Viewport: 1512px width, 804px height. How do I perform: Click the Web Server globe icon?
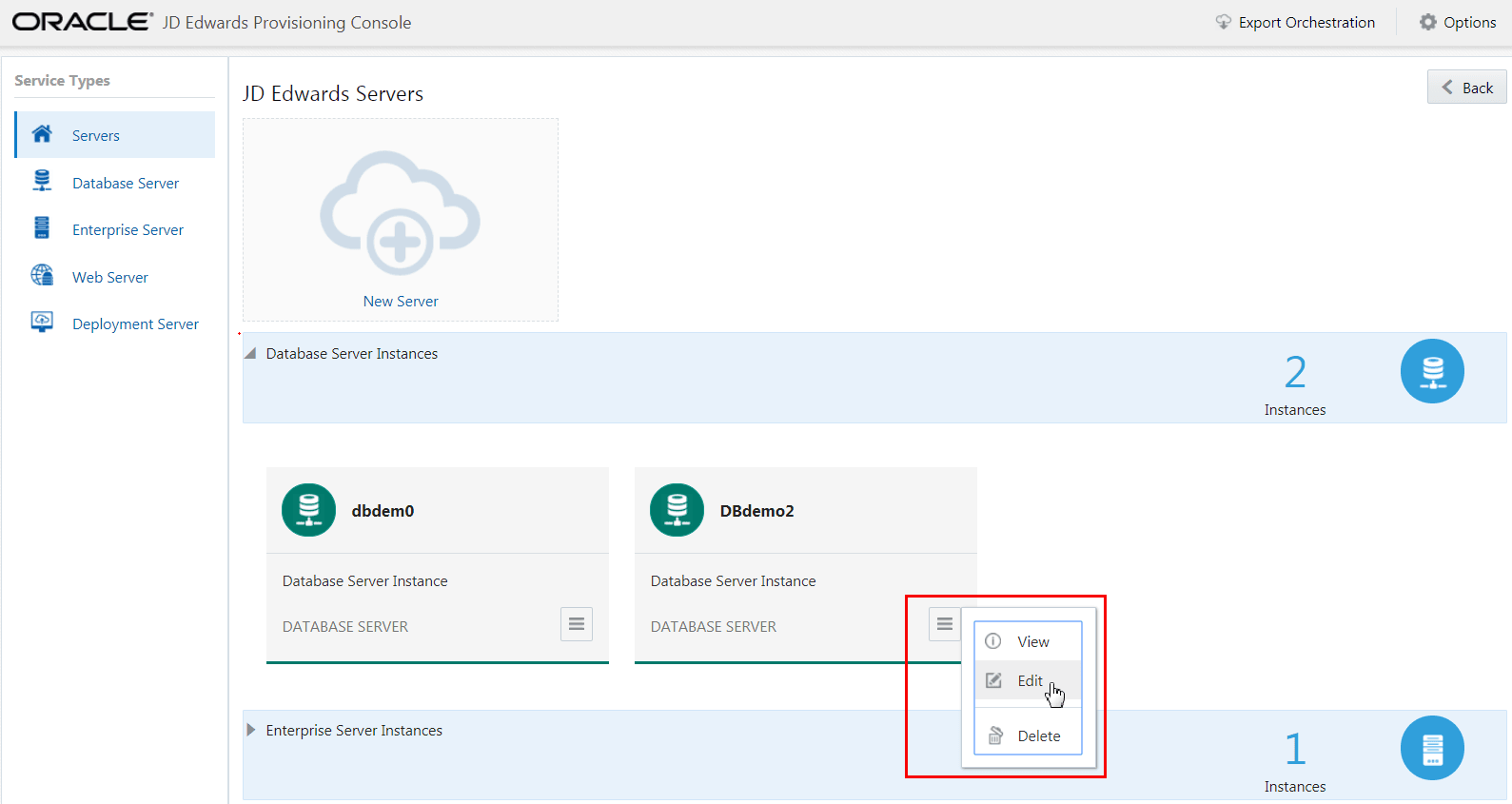point(42,275)
